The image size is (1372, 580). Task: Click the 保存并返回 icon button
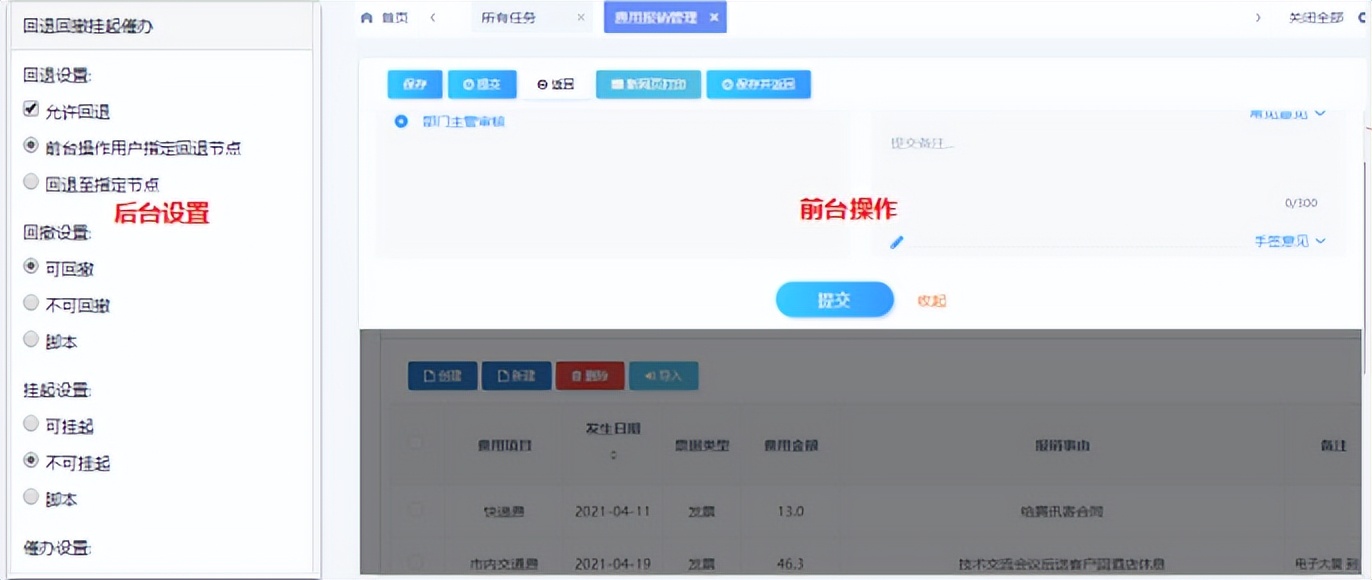click(x=760, y=84)
